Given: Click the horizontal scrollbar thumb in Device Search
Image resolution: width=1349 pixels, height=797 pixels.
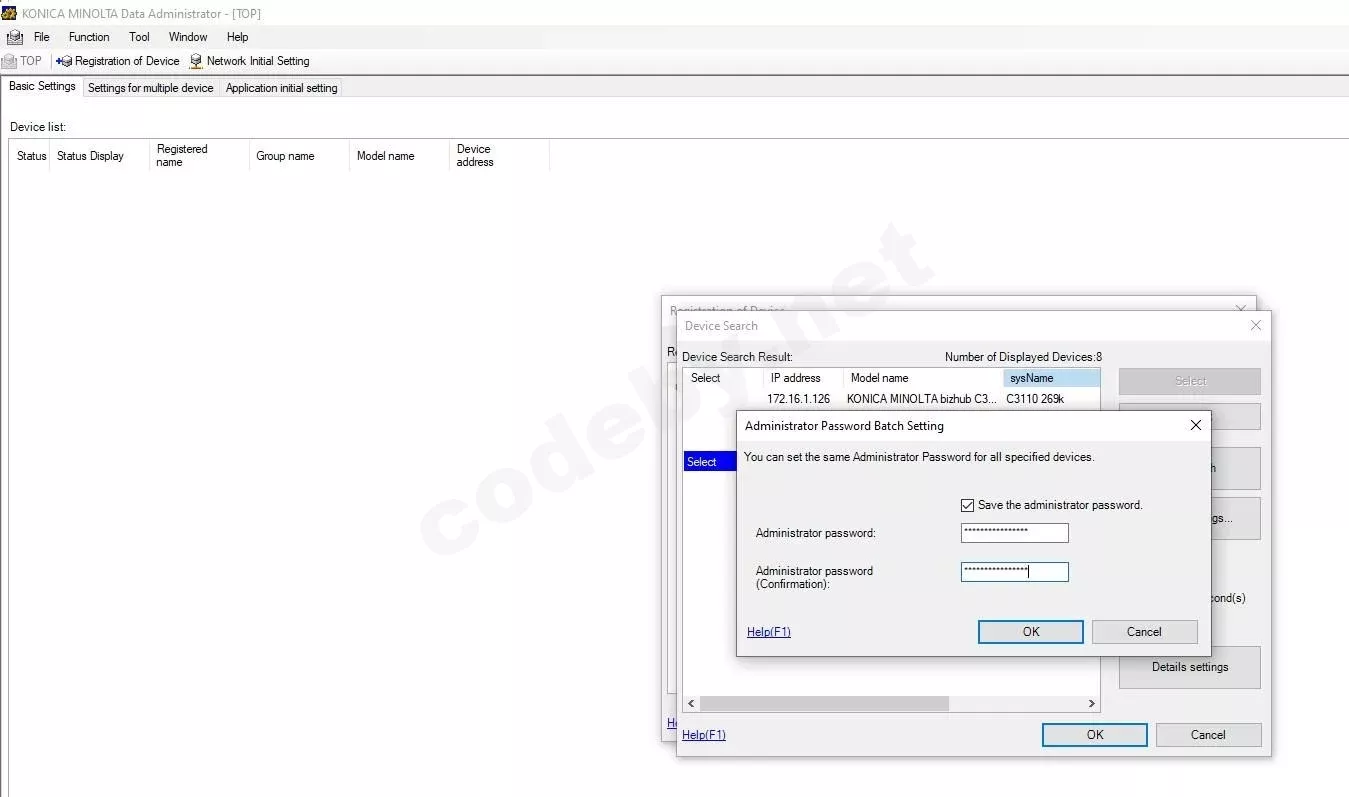Looking at the screenshot, I should tap(824, 704).
